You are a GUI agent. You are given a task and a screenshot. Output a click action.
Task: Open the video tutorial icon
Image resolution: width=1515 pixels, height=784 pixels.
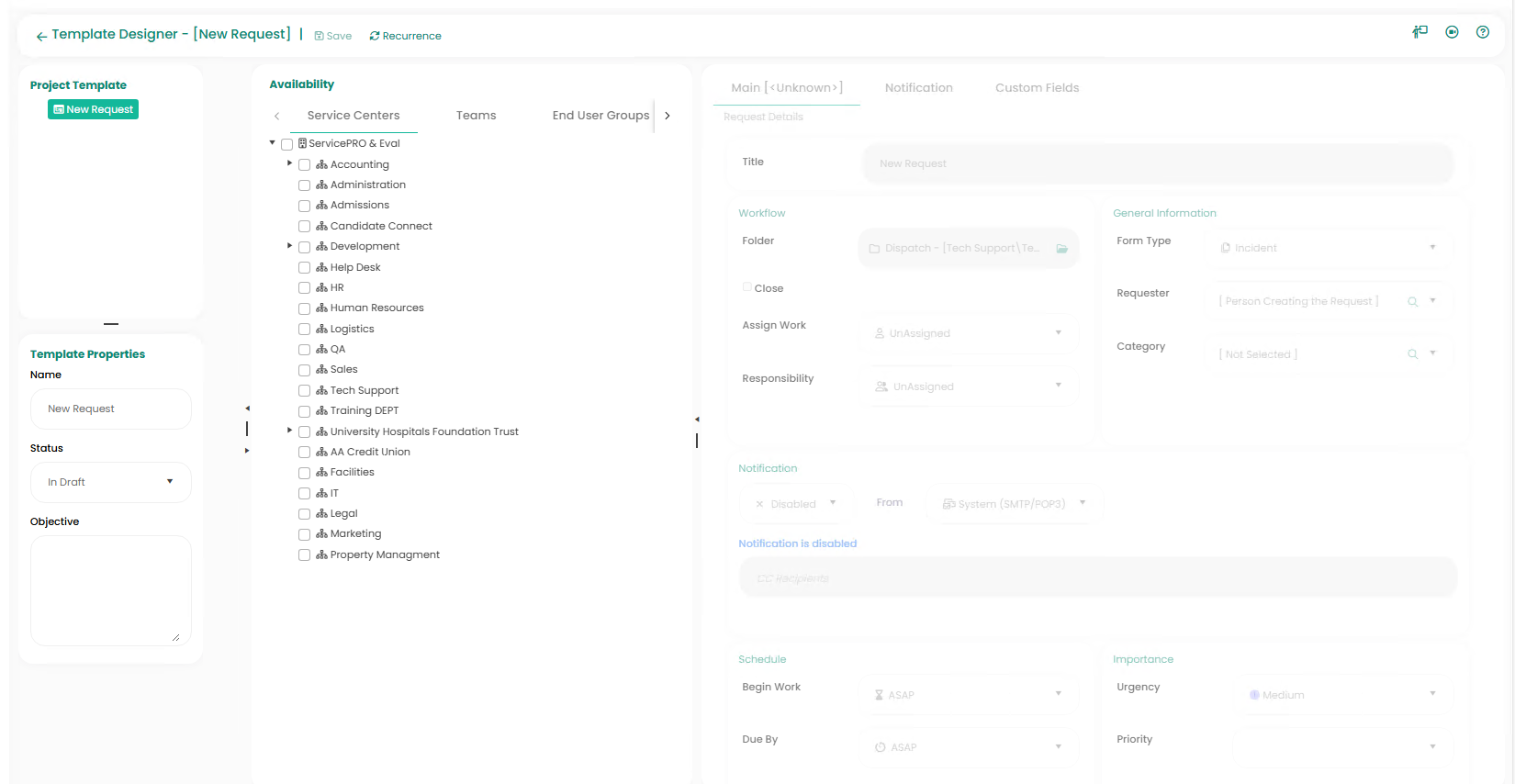click(1452, 32)
